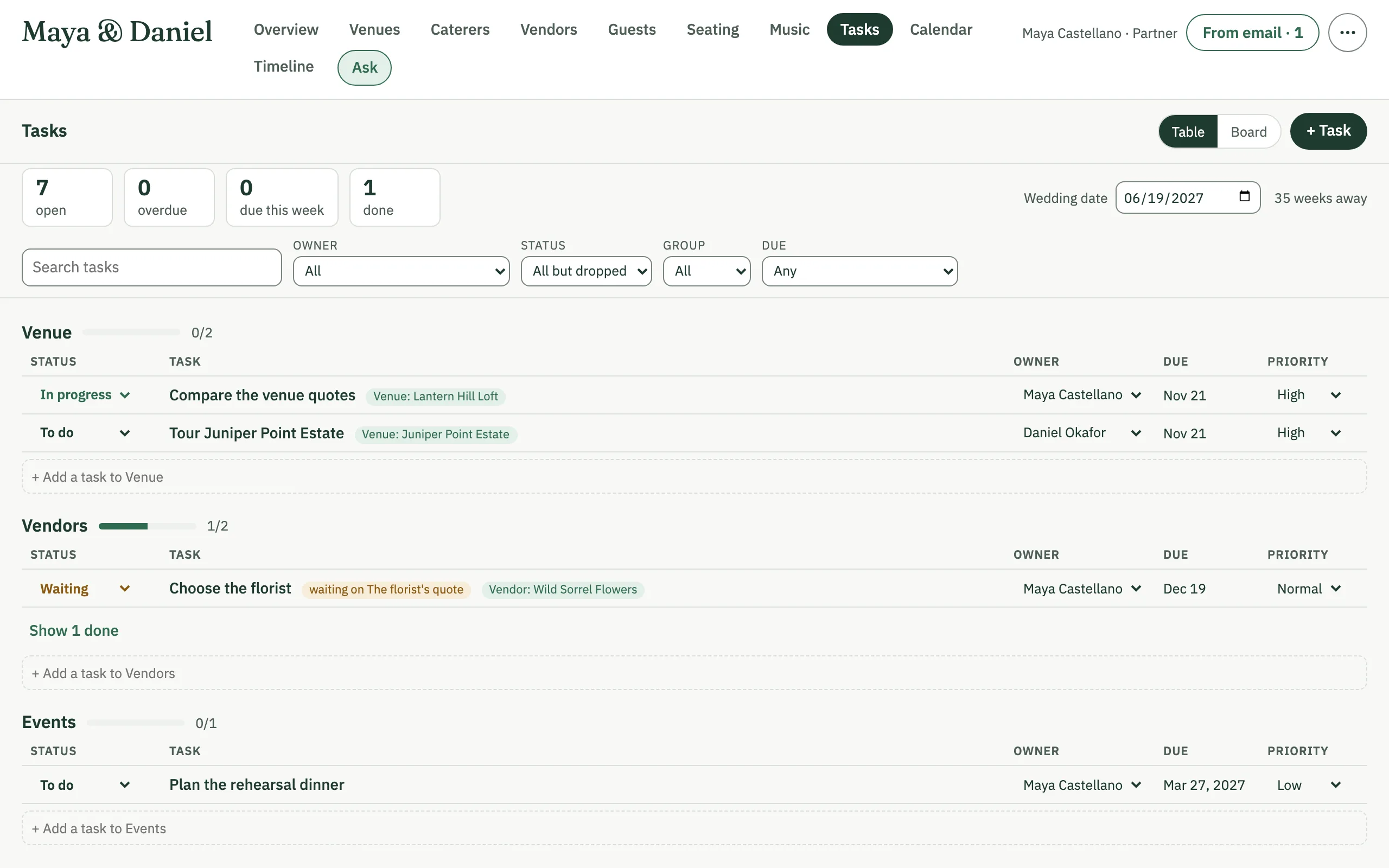1389x868 pixels.
Task: Open task Compare the venue quotes
Action: (262, 395)
